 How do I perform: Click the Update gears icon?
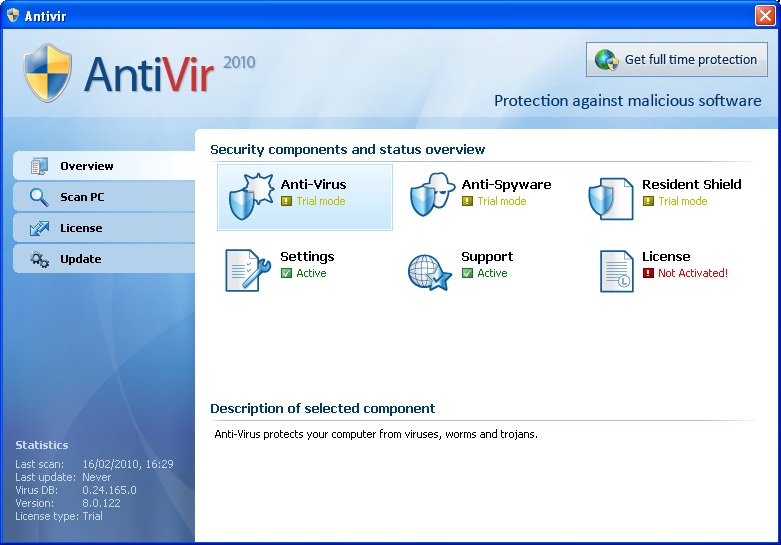click(39, 259)
